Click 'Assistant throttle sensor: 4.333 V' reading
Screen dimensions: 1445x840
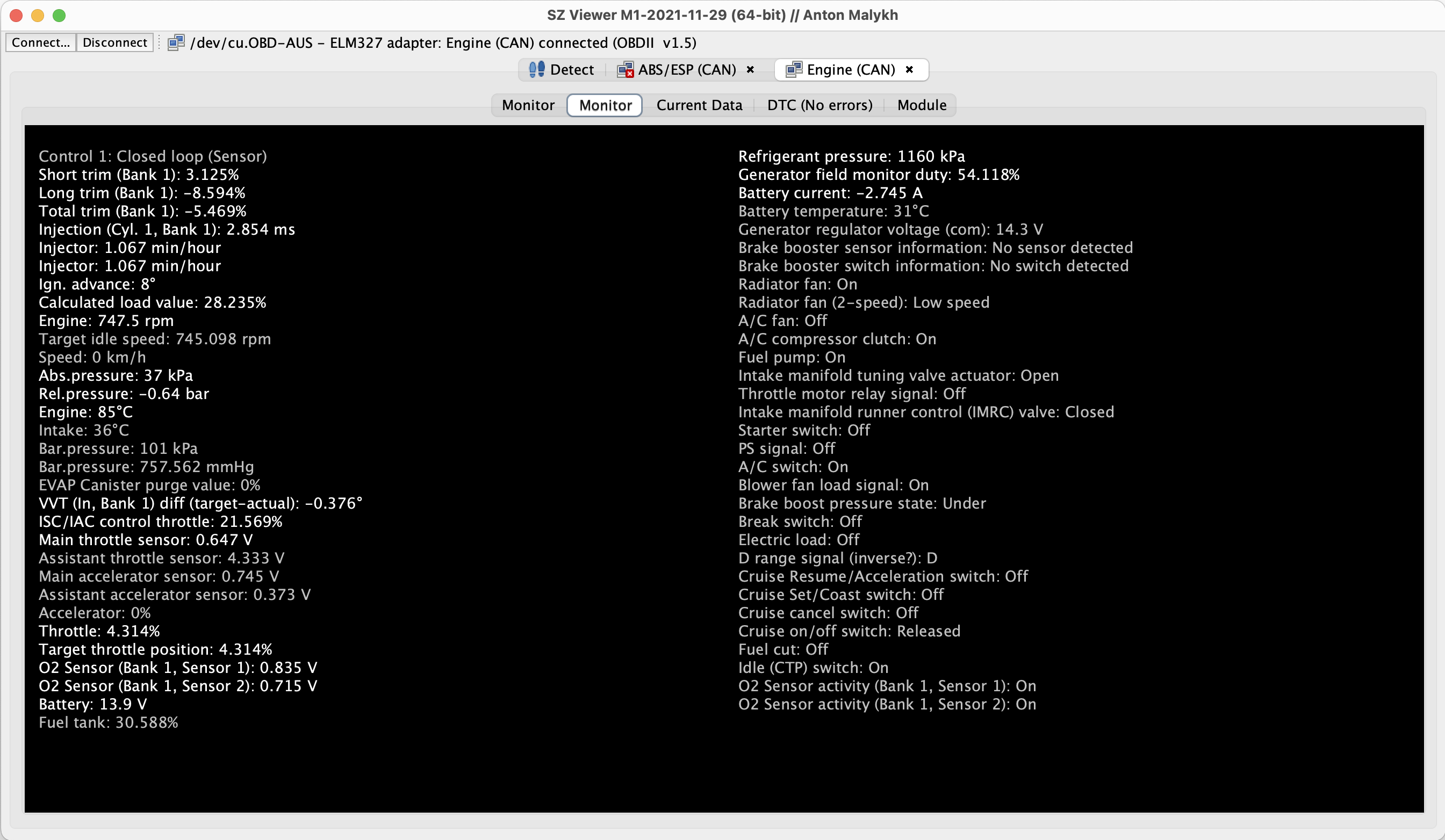(162, 559)
